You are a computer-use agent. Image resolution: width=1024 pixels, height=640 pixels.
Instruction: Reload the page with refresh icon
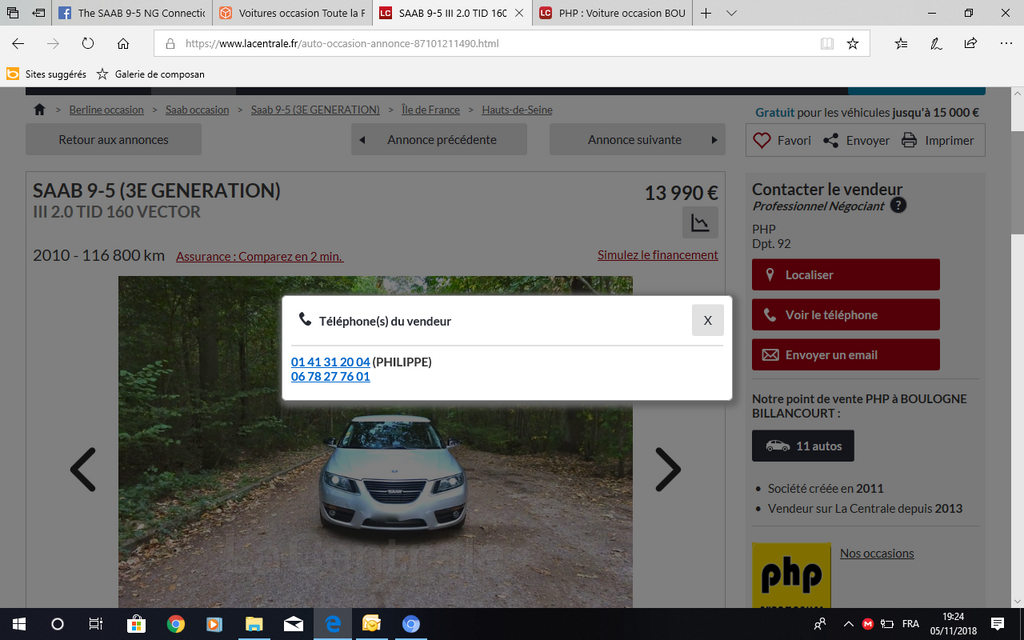(88, 44)
